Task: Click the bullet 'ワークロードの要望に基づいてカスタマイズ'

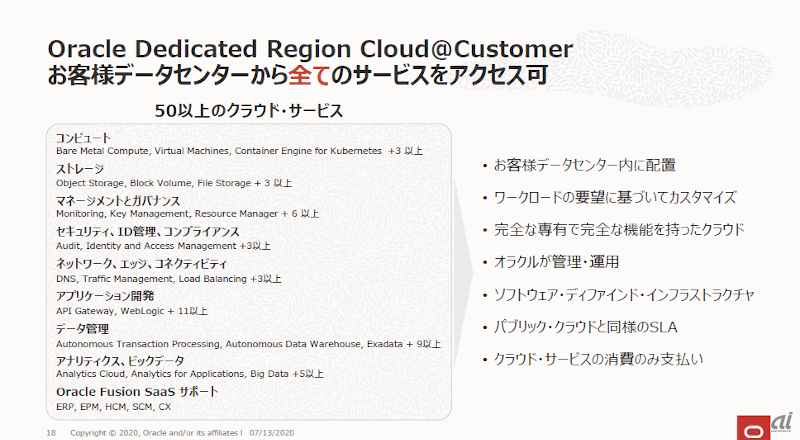Action: click(x=615, y=198)
